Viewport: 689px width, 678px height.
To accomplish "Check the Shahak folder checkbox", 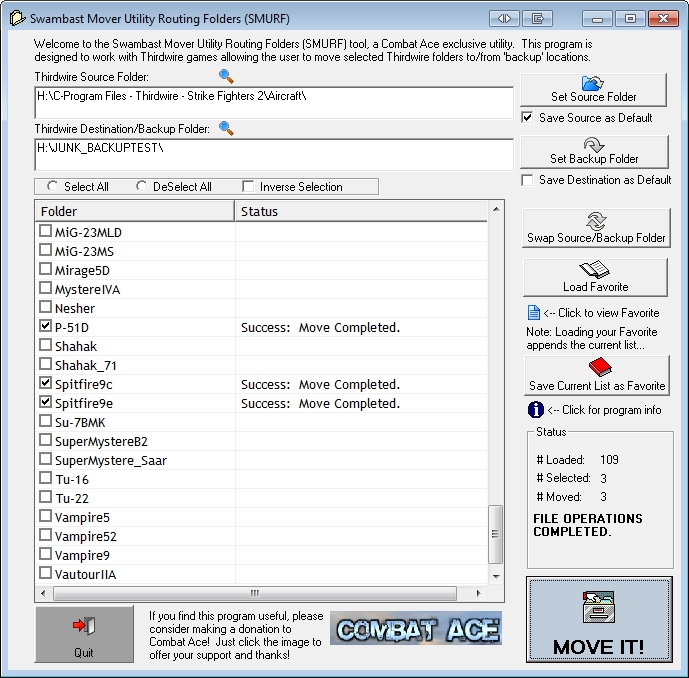I will 45,345.
